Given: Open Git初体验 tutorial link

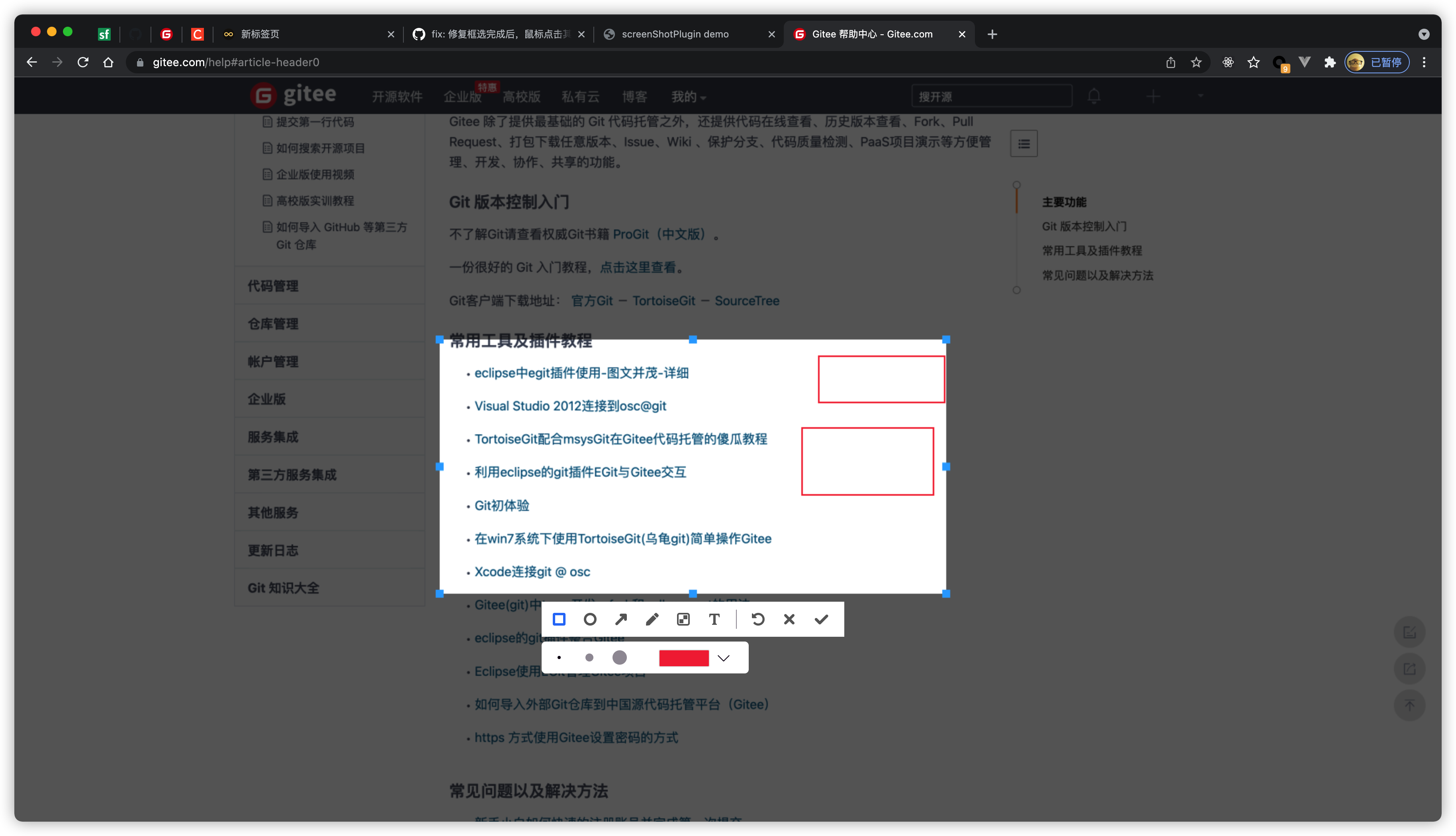Looking at the screenshot, I should point(502,506).
